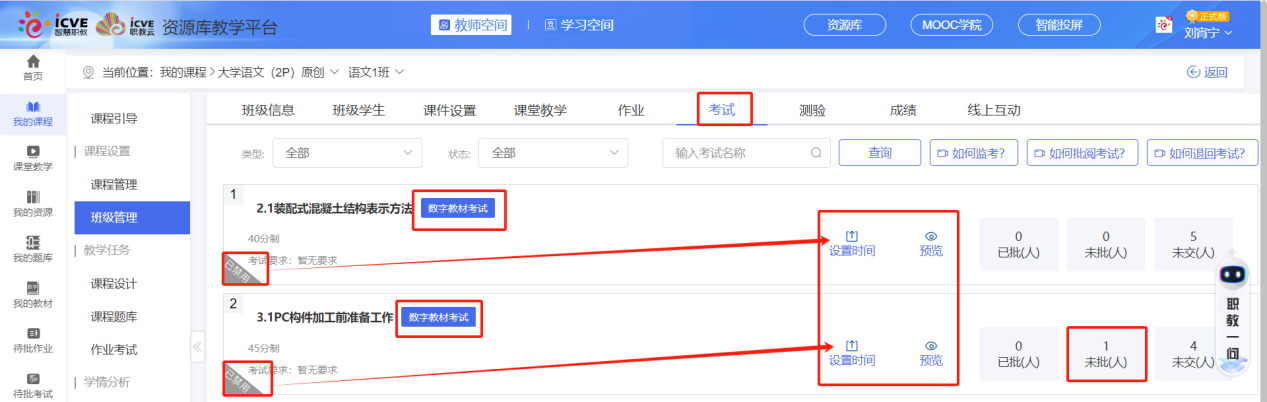Click the location pin icon beside 当前位置
1267x402 pixels.
(87, 72)
